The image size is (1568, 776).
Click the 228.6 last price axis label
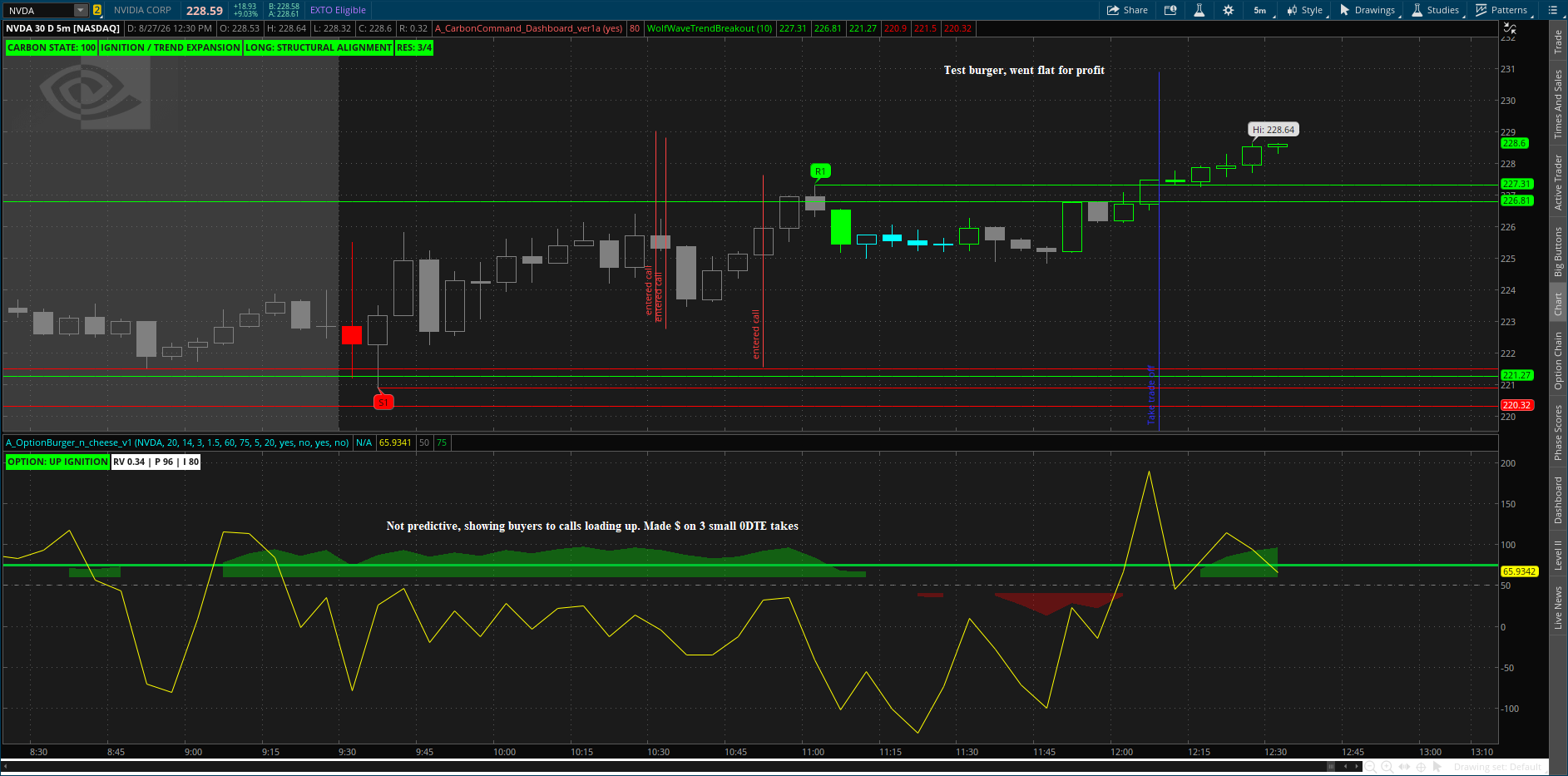pyautogui.click(x=1514, y=143)
